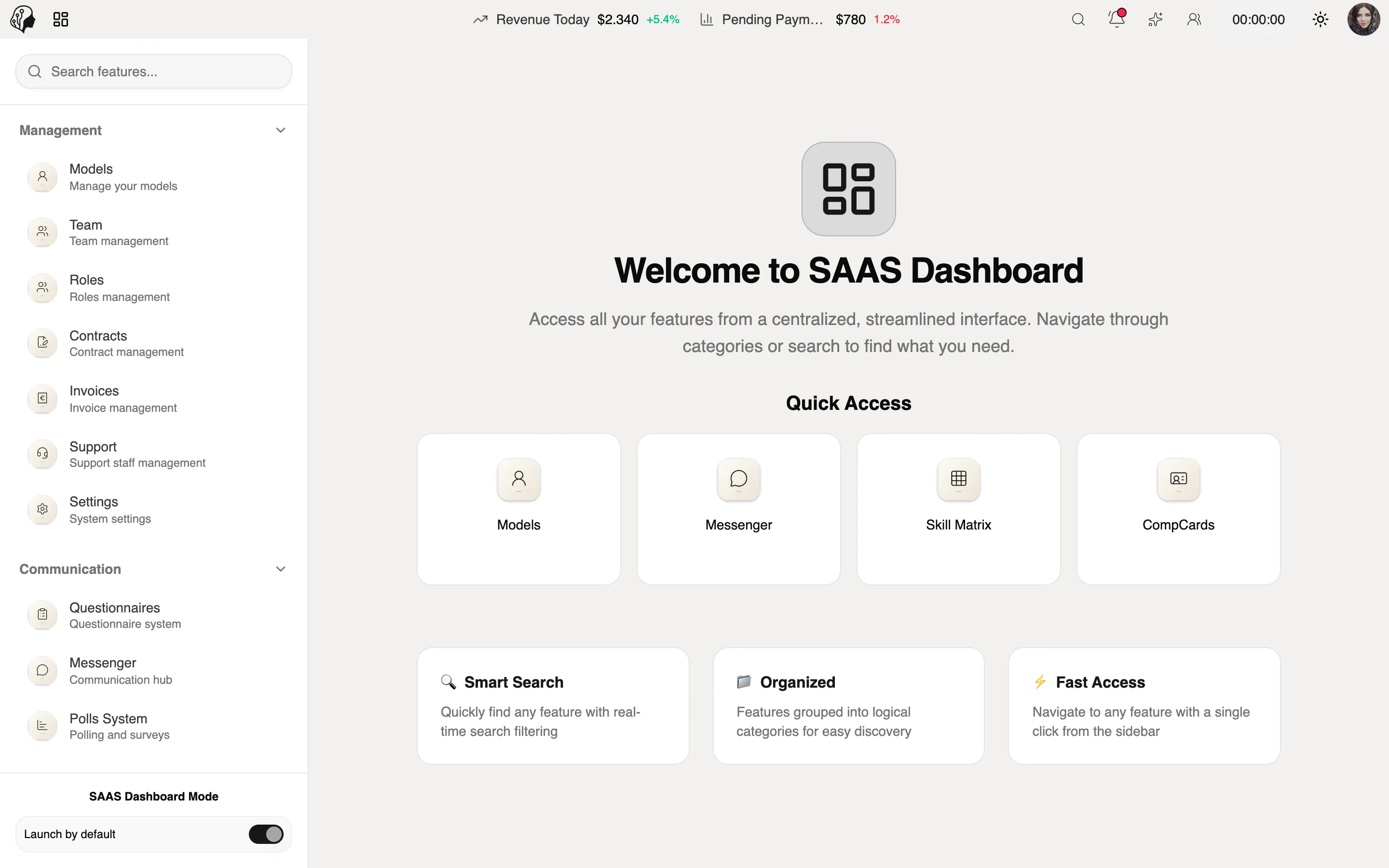
Task: Click the Fast Access info card
Action: [x=1144, y=706]
